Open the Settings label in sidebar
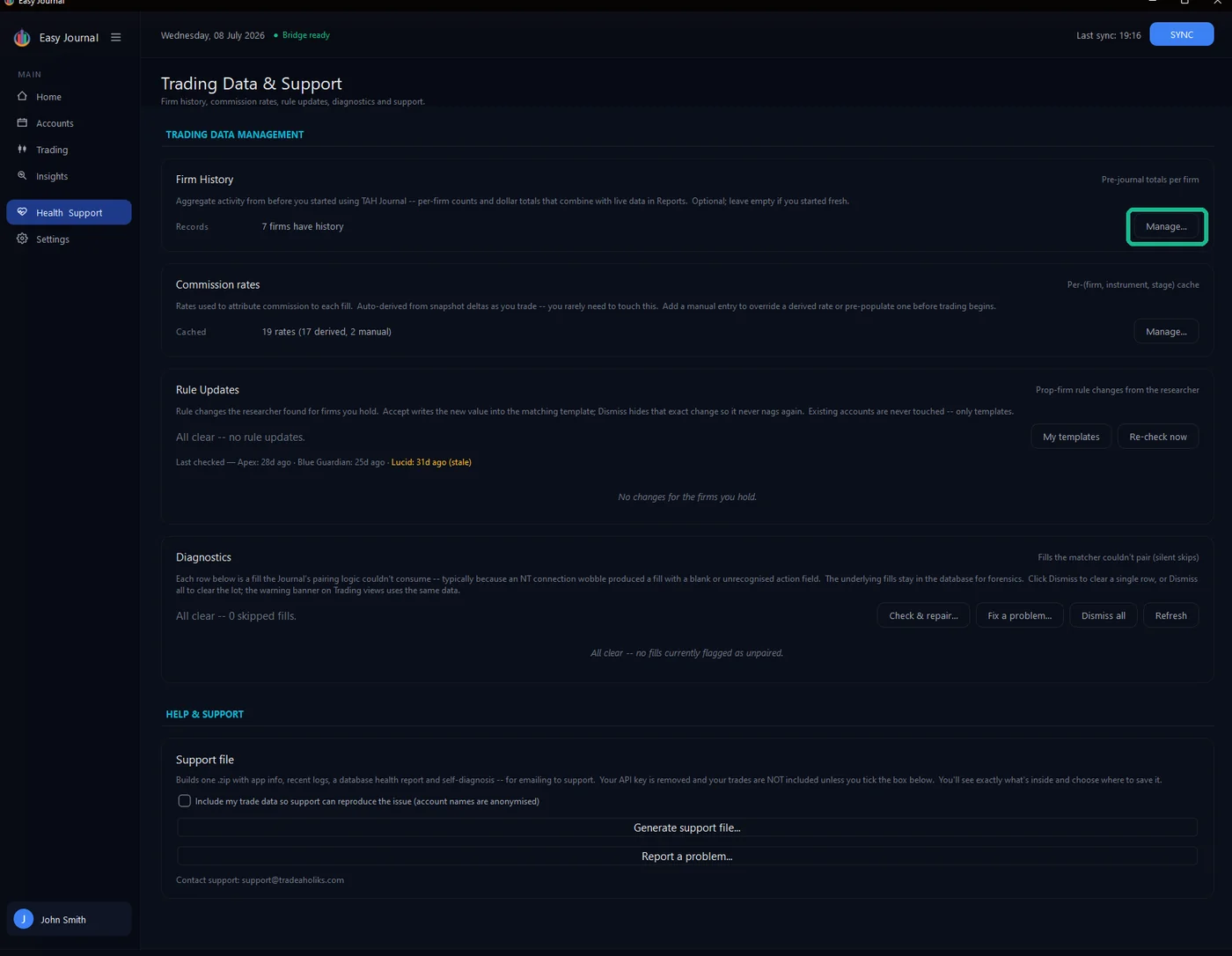This screenshot has width=1232, height=956. point(53,239)
